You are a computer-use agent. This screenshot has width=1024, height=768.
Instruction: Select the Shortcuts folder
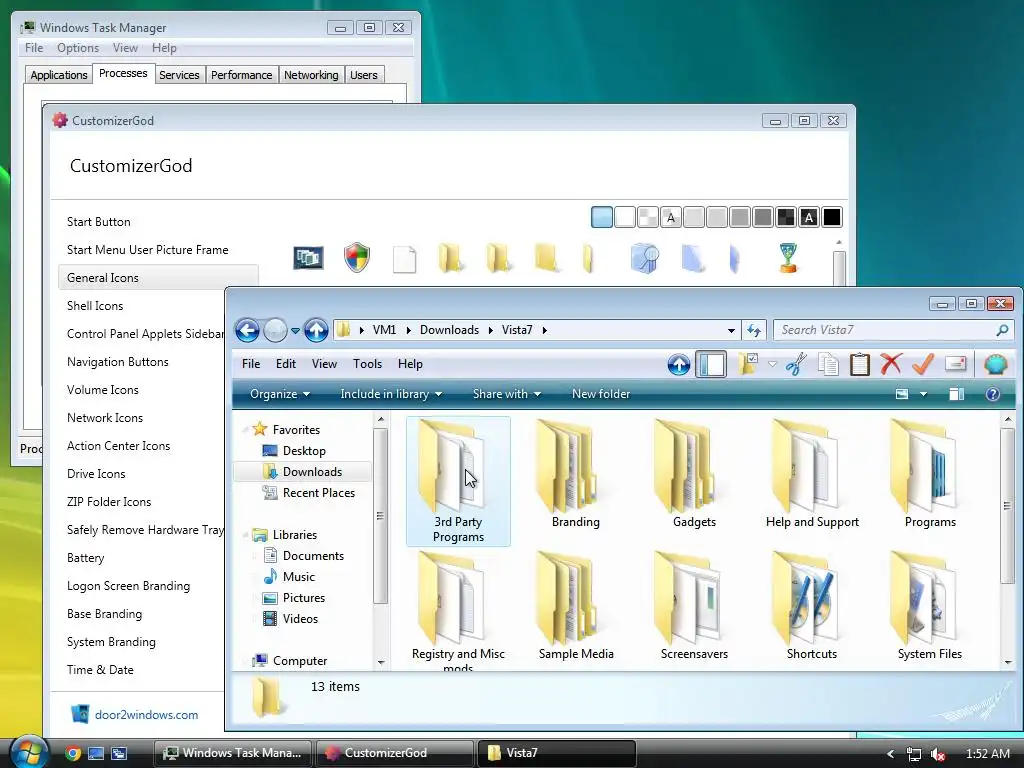tap(812, 606)
